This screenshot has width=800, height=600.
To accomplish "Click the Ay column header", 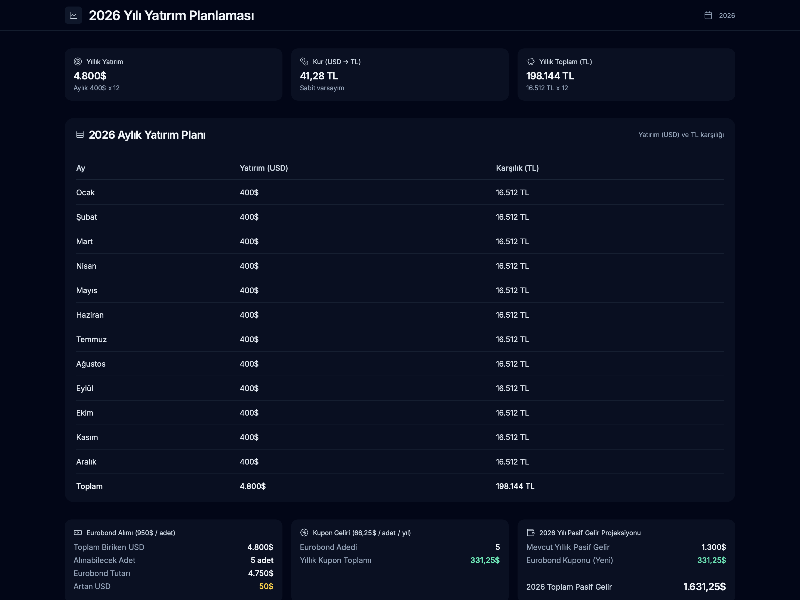I will point(81,168).
